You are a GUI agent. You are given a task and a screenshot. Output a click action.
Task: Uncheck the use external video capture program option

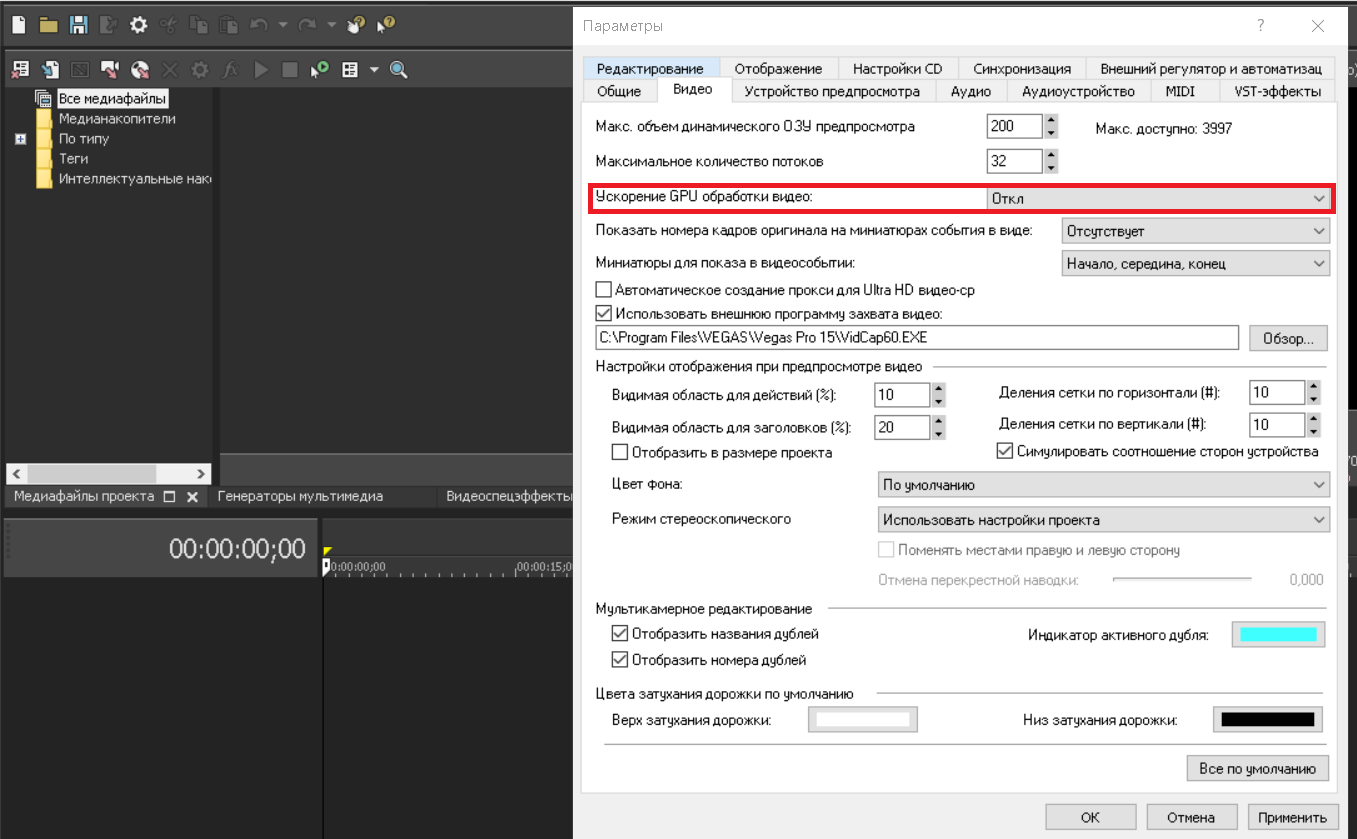(603, 312)
